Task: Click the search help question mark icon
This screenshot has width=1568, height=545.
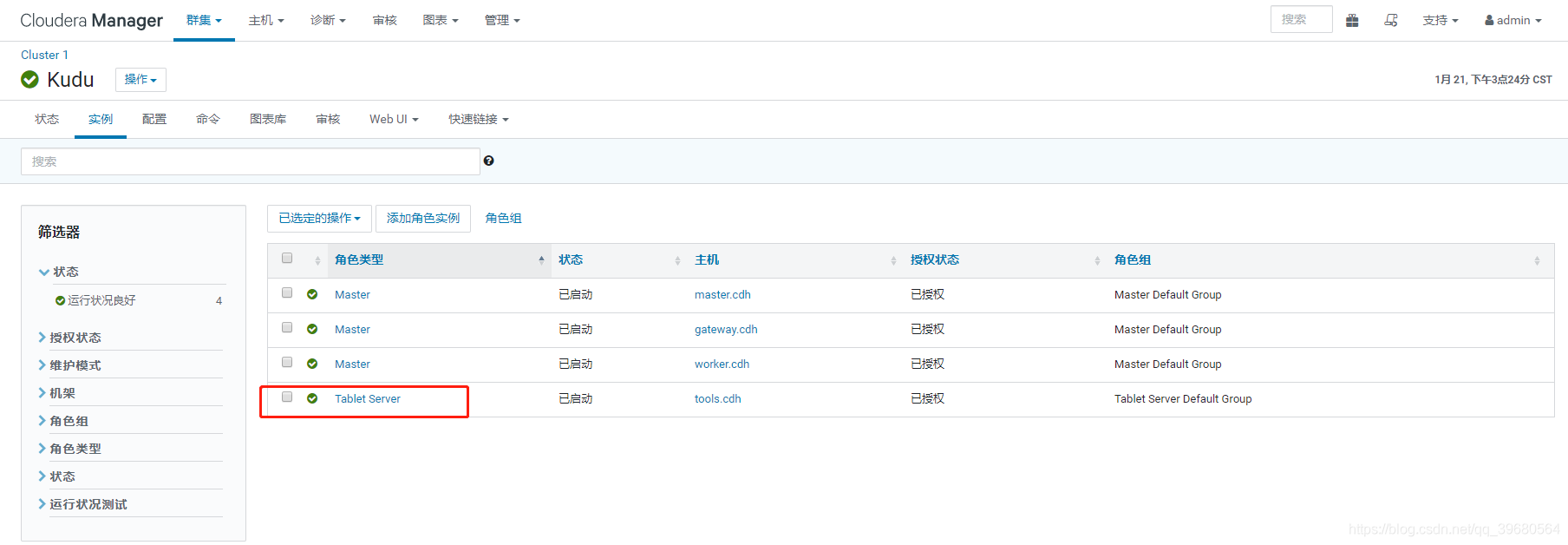Action: (x=489, y=161)
